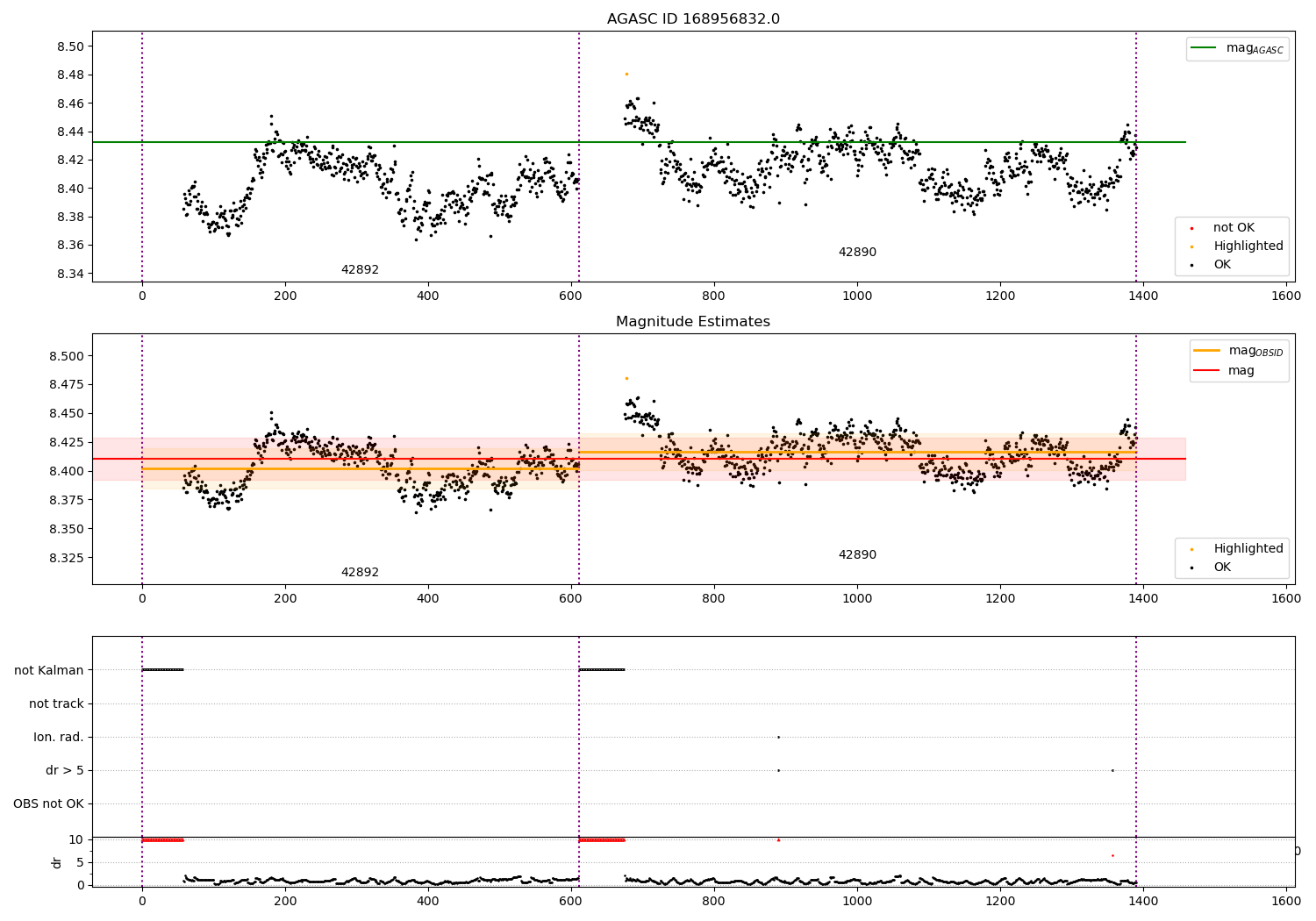Click the orange line swatch beside mag OBSID
Viewport: 1316px width, 921px height.
coord(1206,351)
